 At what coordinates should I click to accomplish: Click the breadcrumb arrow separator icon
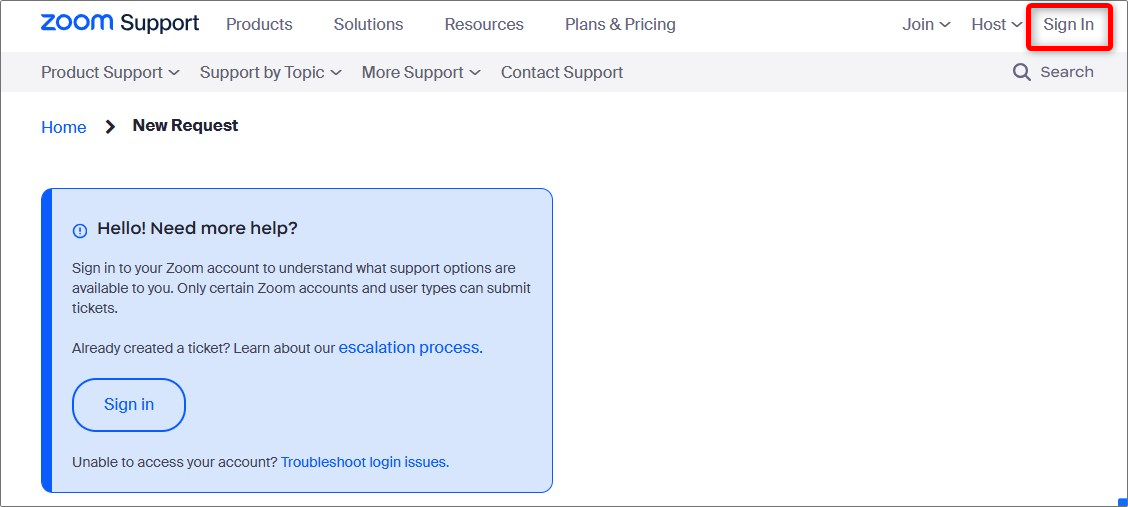[x=110, y=127]
